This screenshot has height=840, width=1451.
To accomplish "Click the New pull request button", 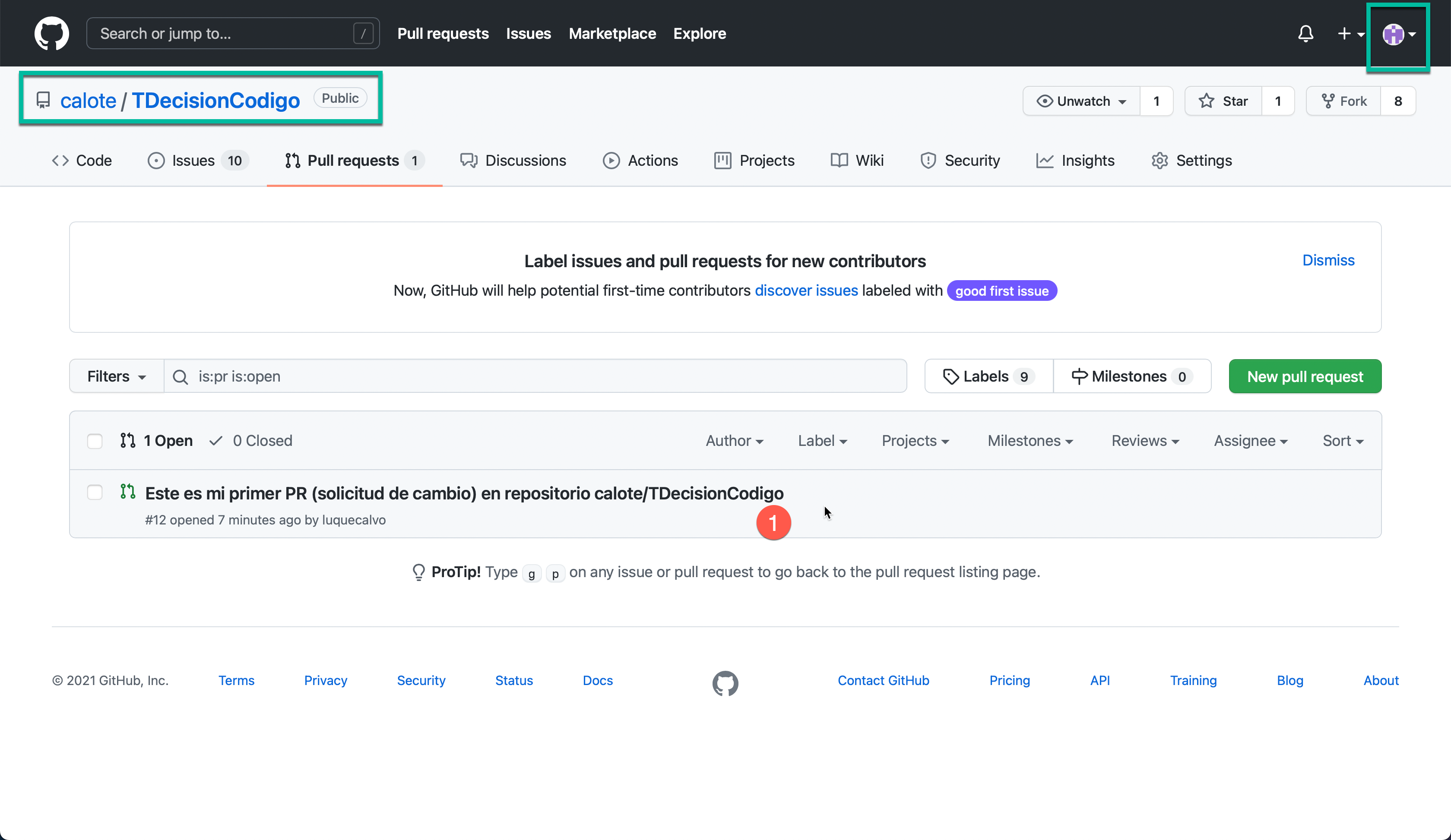I will (1305, 376).
